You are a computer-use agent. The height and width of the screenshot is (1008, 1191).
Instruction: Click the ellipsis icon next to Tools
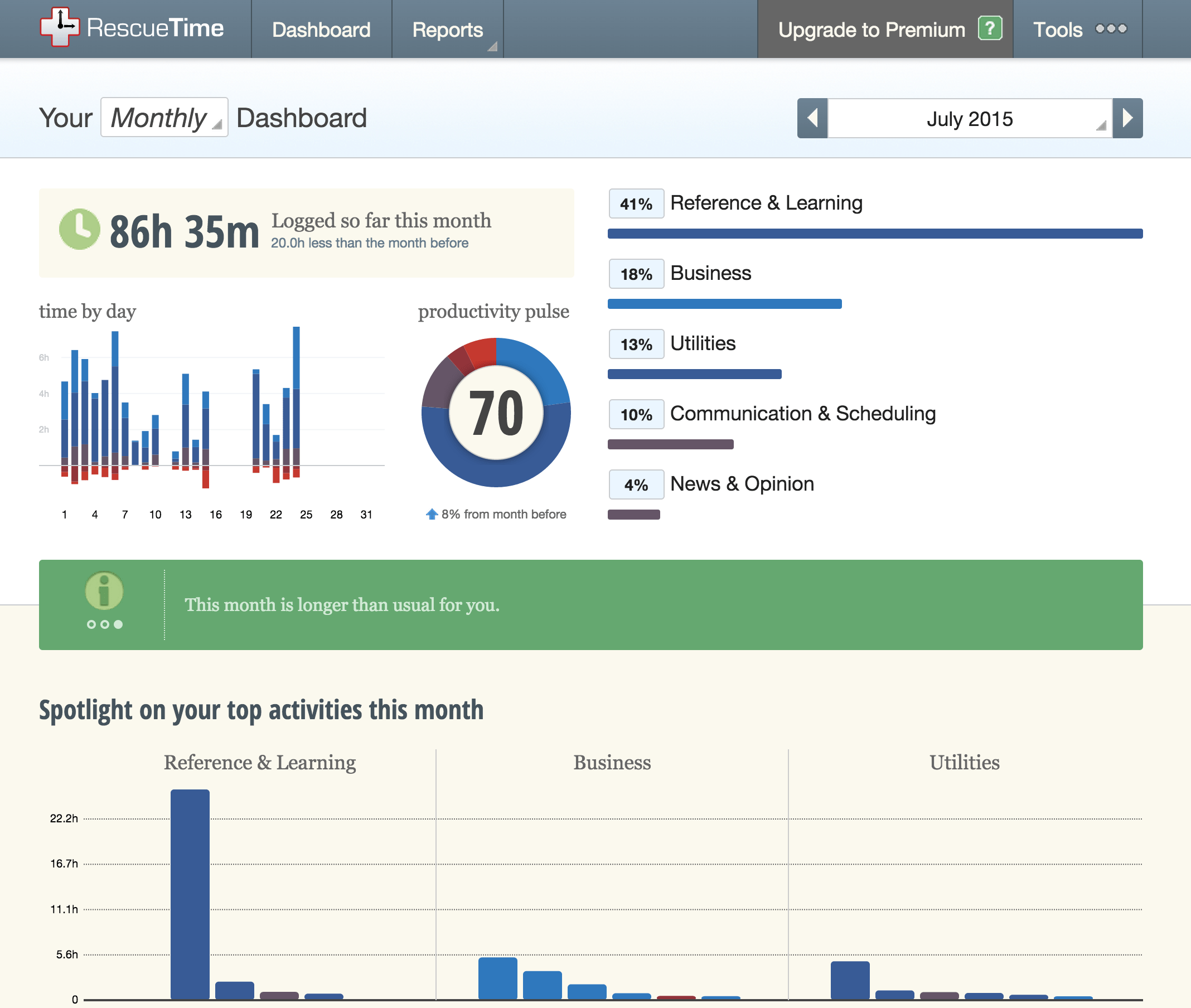pos(1111,29)
